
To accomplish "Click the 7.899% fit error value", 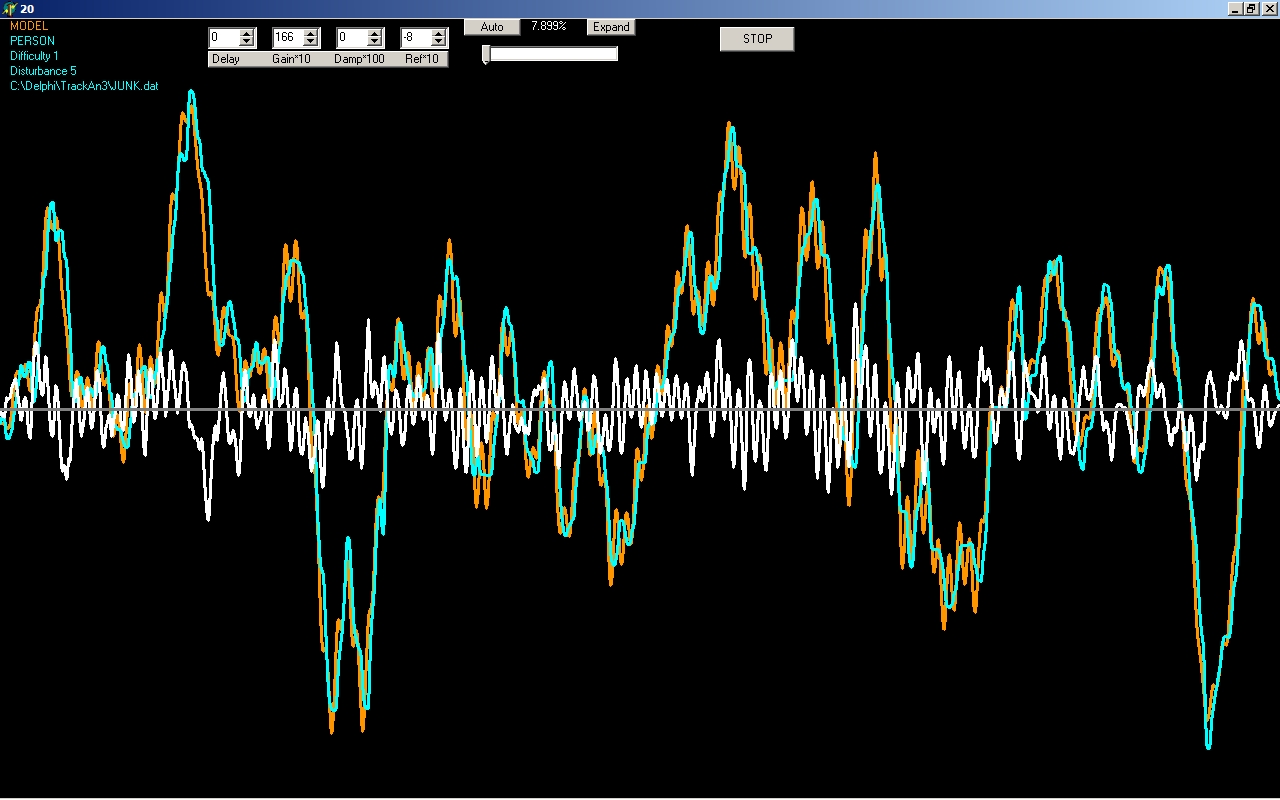I will pyautogui.click(x=549, y=26).
